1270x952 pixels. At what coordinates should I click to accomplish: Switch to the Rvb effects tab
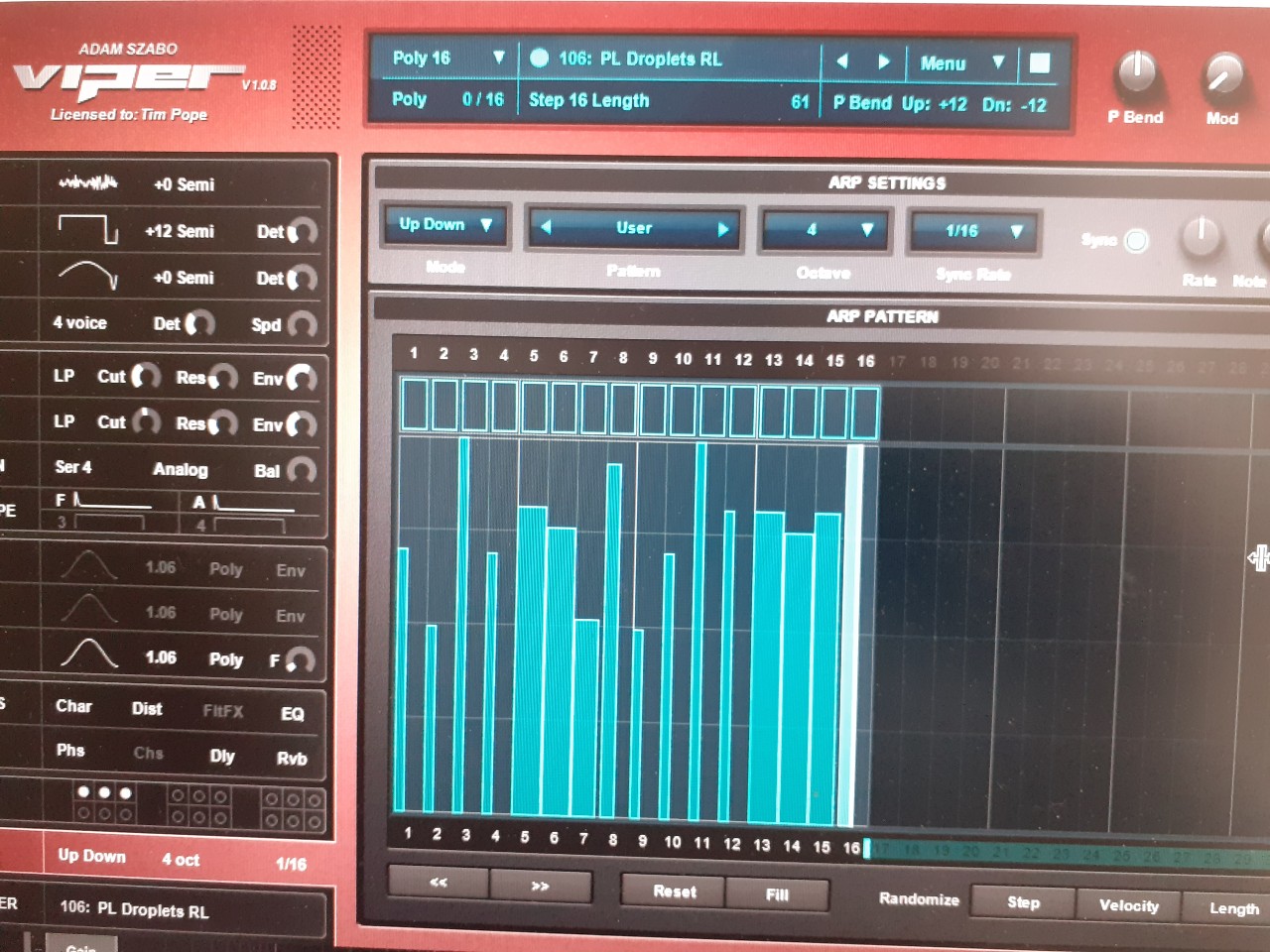(291, 758)
